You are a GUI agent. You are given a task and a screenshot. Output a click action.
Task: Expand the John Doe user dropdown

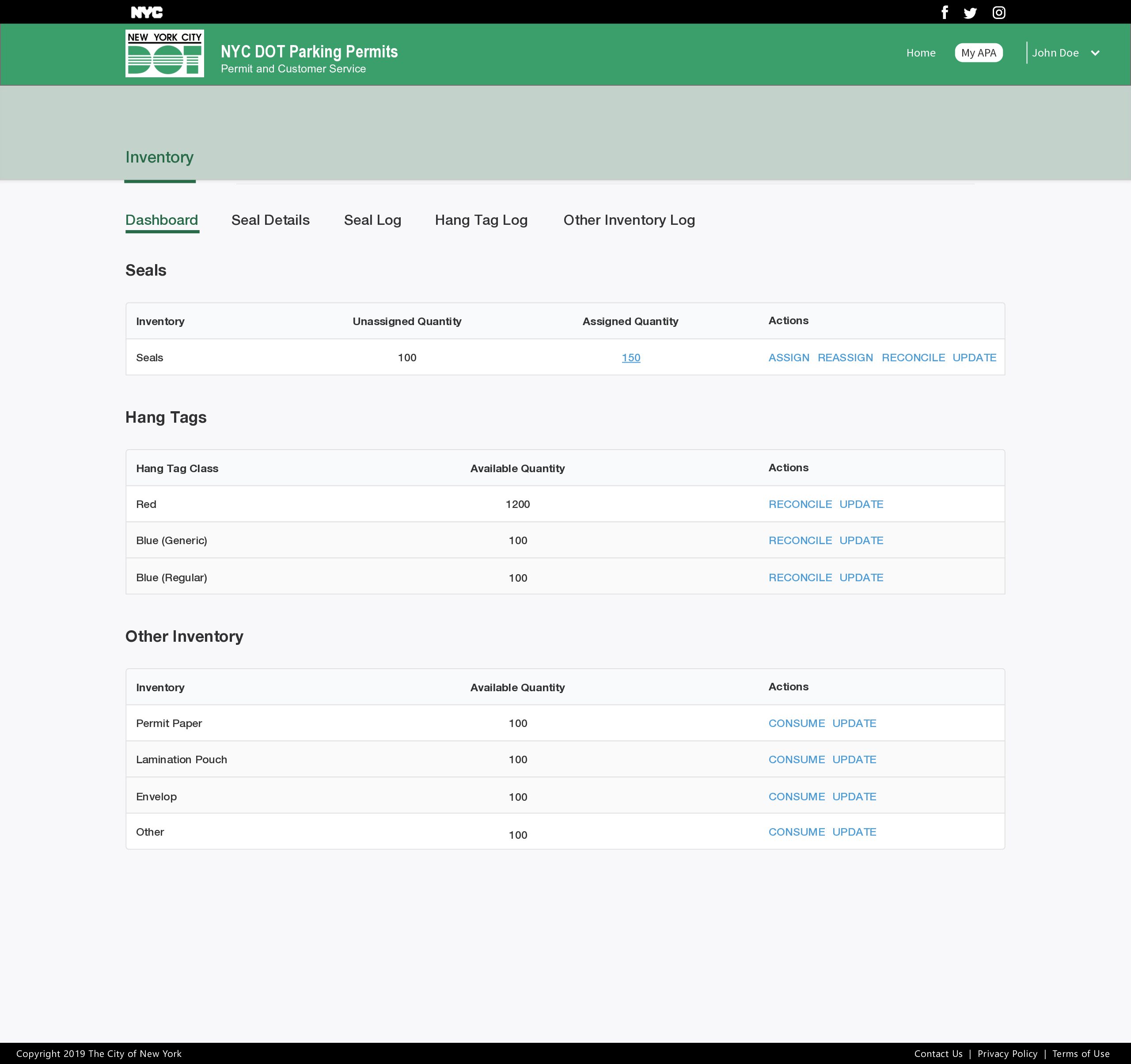[1065, 53]
